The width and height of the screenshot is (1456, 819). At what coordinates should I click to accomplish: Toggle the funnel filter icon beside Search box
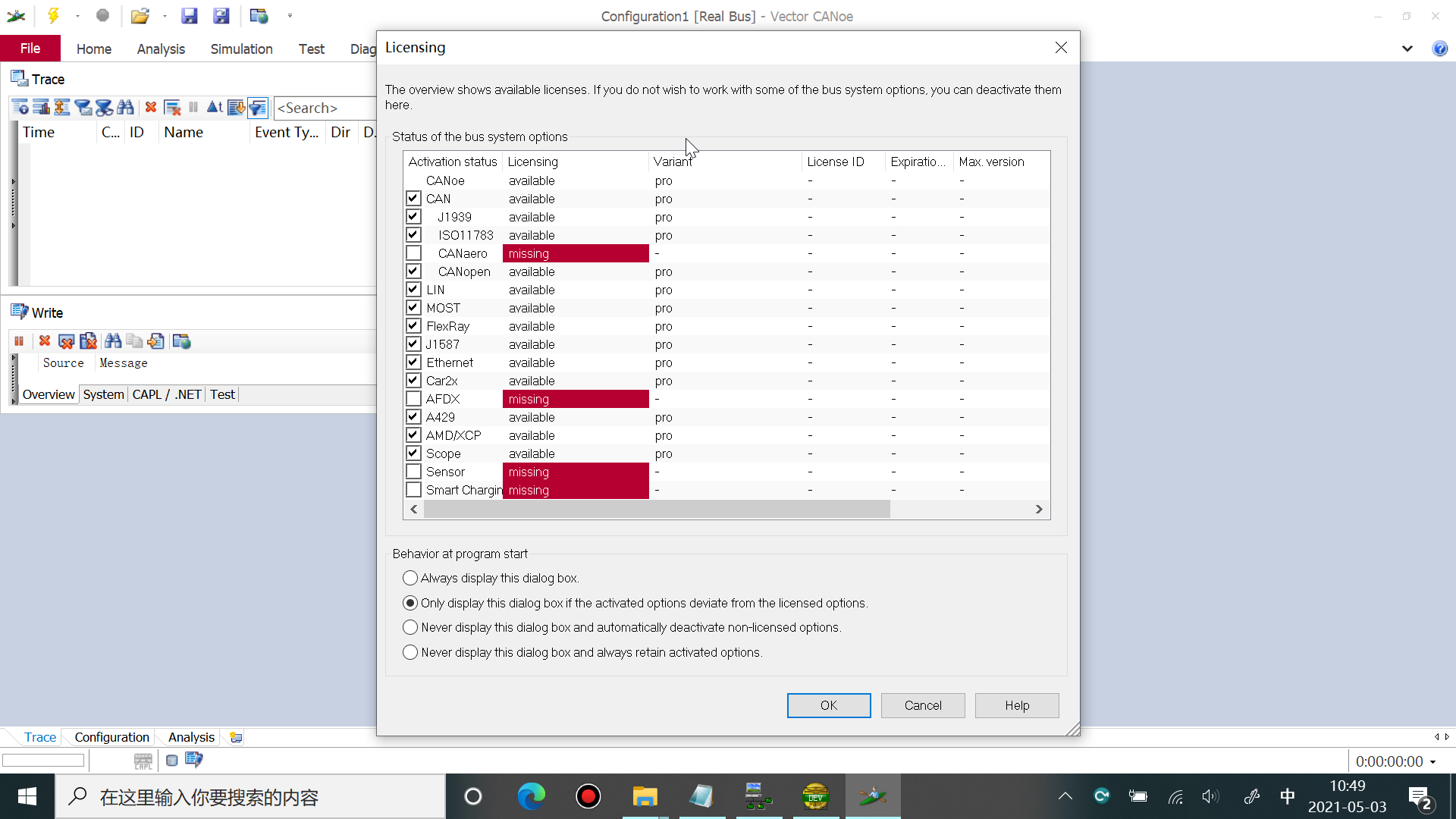point(258,108)
